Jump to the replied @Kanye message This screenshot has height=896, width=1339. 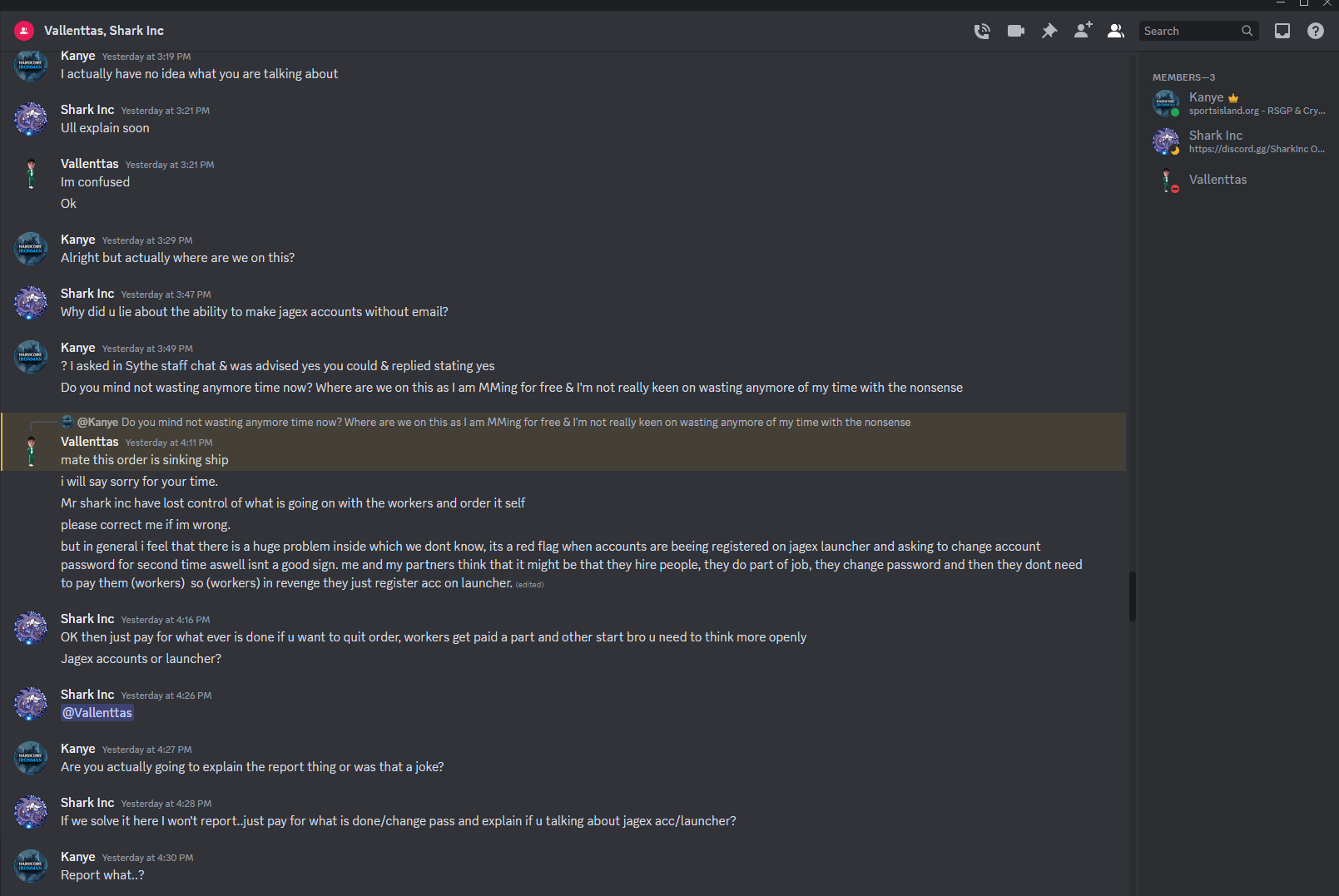coord(493,423)
